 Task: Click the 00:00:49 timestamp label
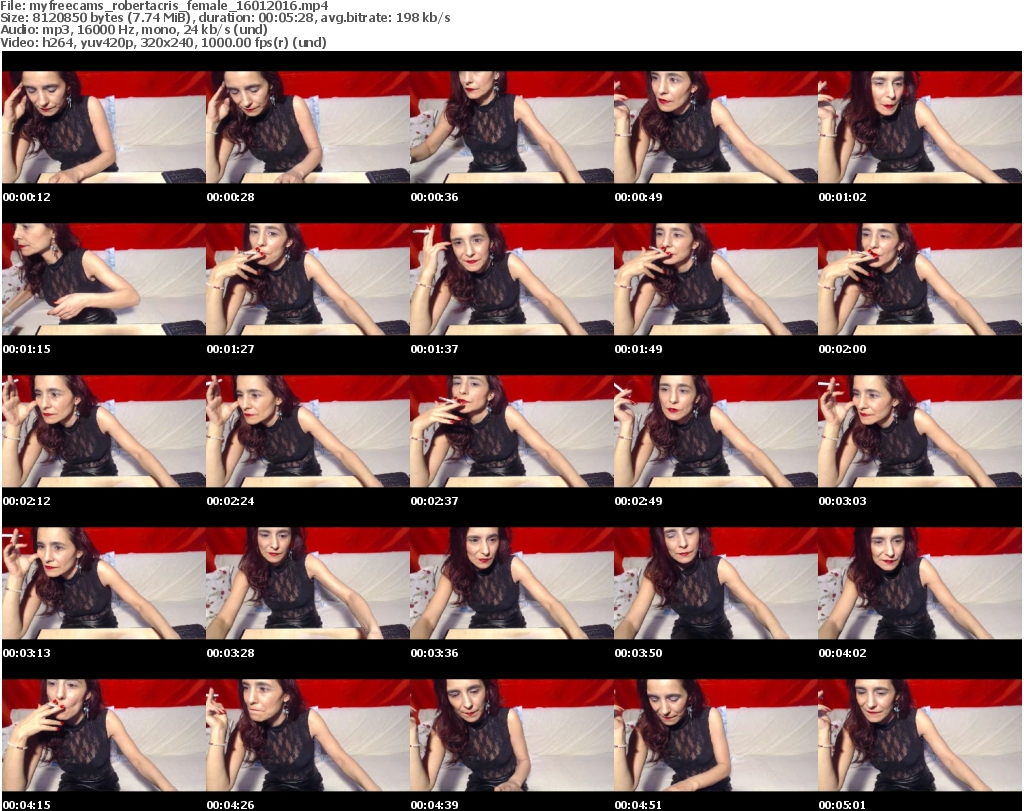pyautogui.click(x=639, y=197)
